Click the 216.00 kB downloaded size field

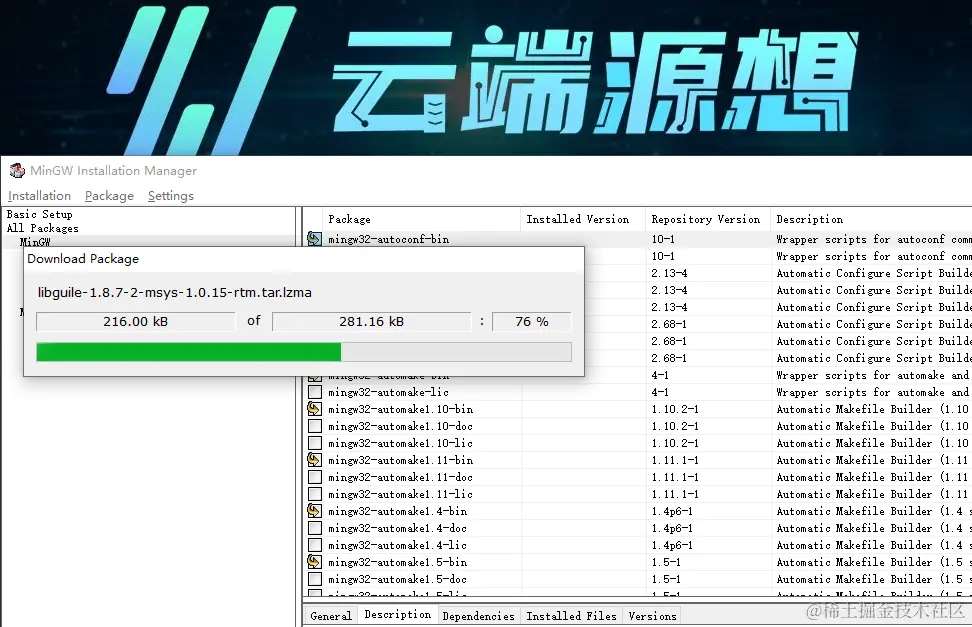136,321
